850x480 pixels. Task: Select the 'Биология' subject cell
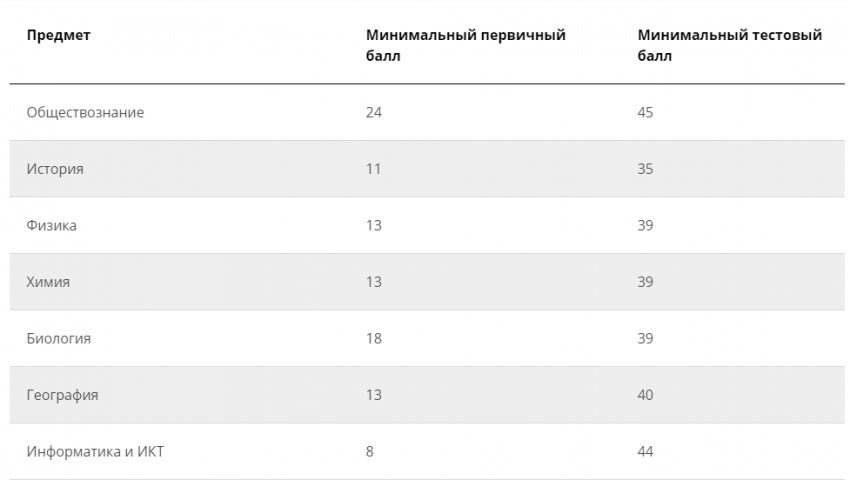(59, 339)
